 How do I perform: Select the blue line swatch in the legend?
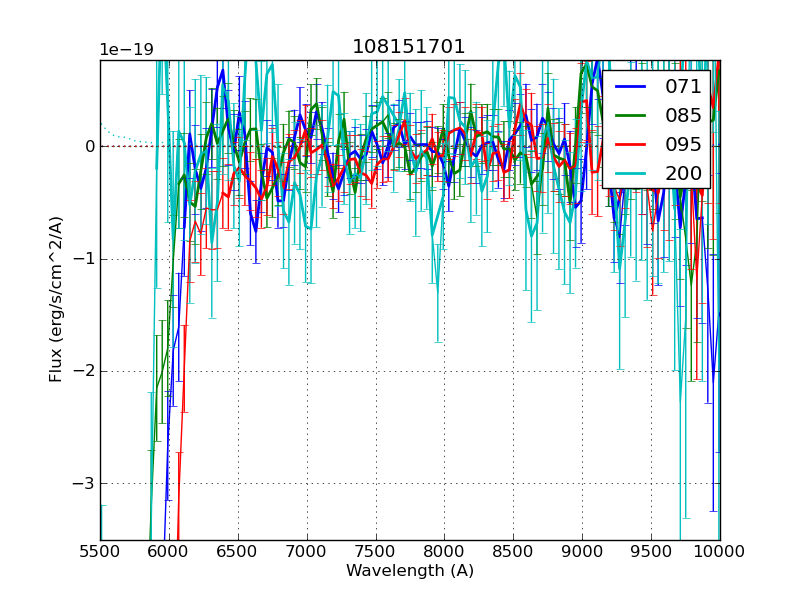[x=632, y=87]
